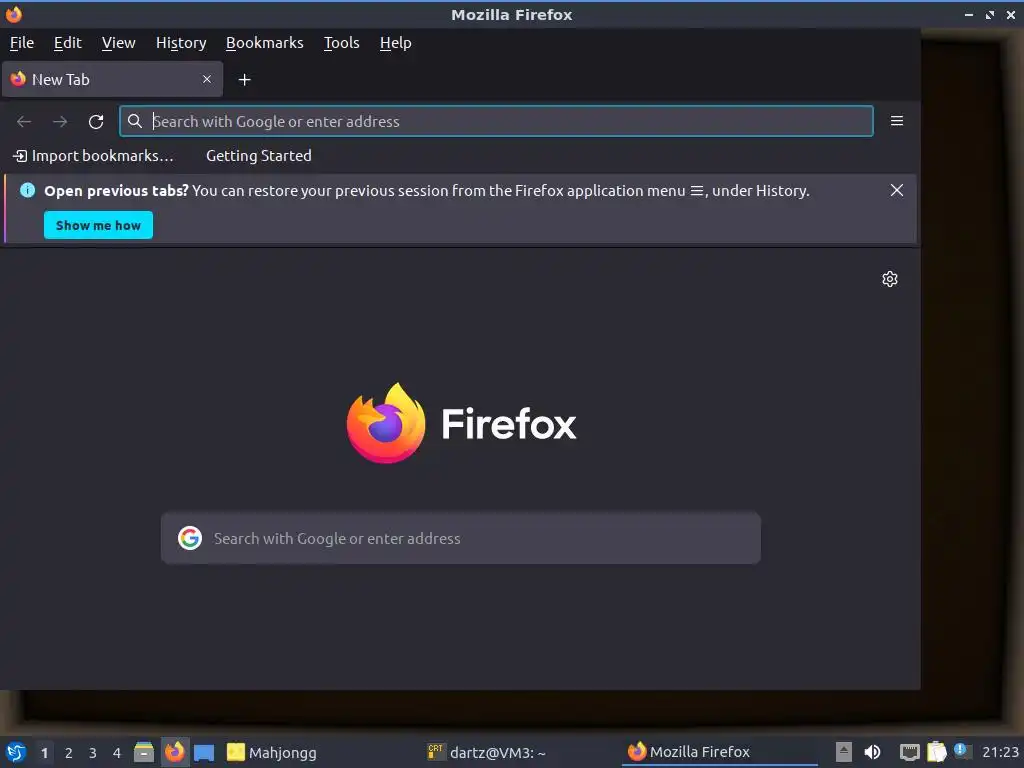Switch to workspace 3
Image resolution: width=1024 pixels, height=768 pixels.
point(93,753)
